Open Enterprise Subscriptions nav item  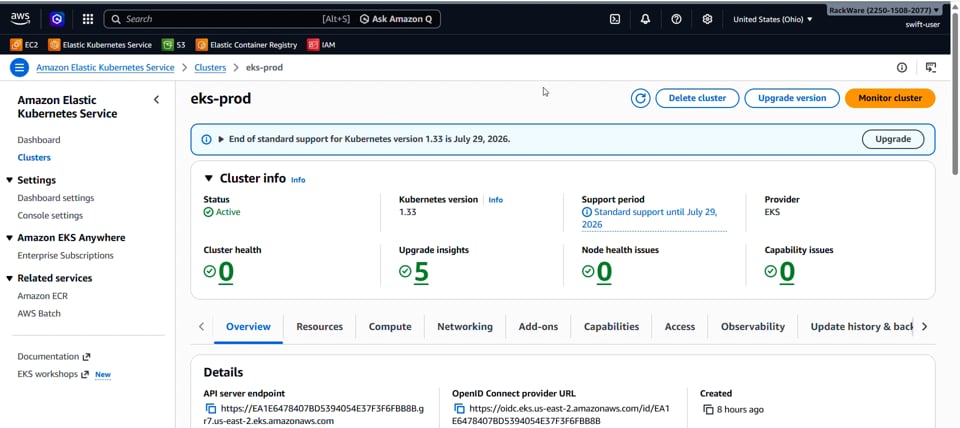[66, 255]
